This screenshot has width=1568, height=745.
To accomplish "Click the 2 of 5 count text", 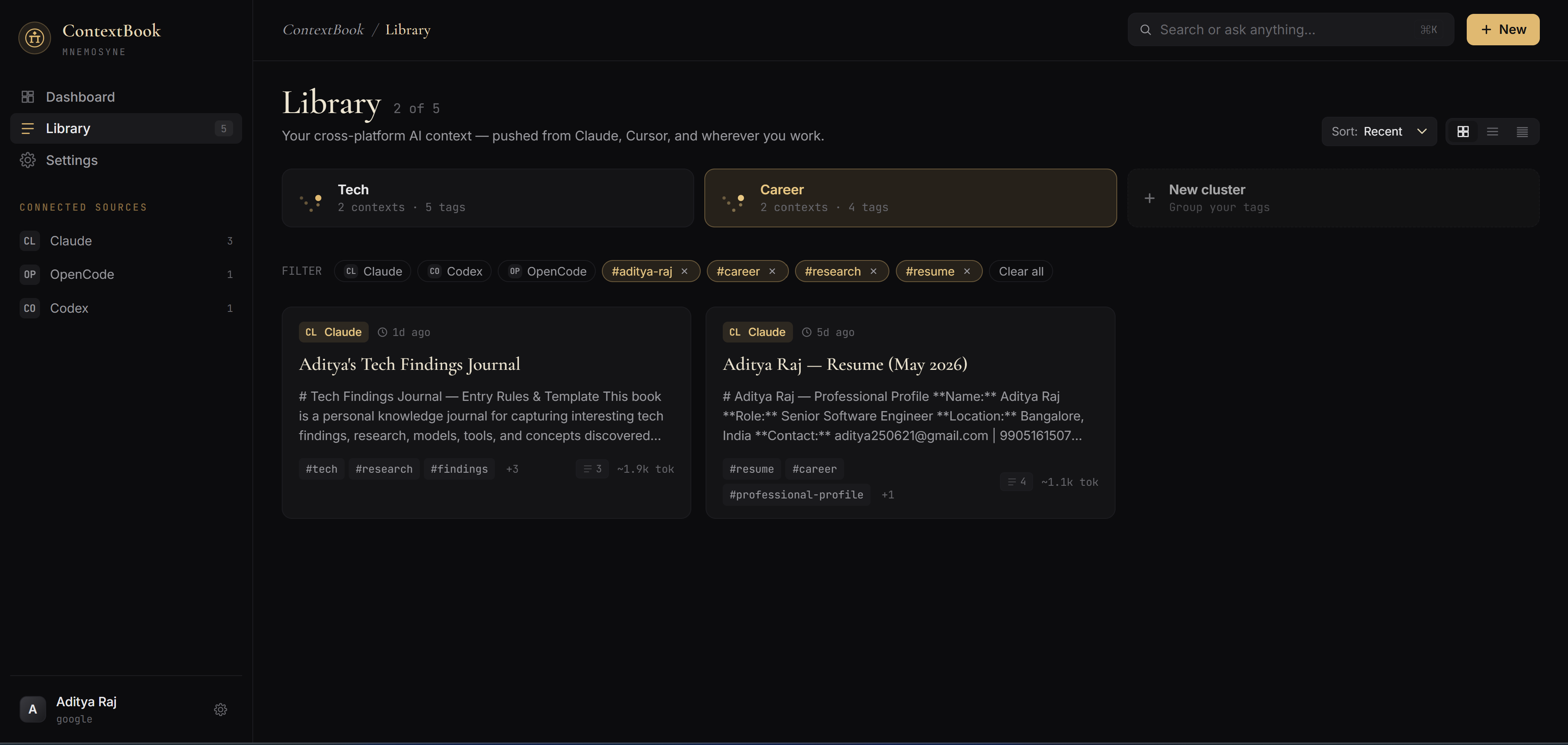I will tap(416, 108).
